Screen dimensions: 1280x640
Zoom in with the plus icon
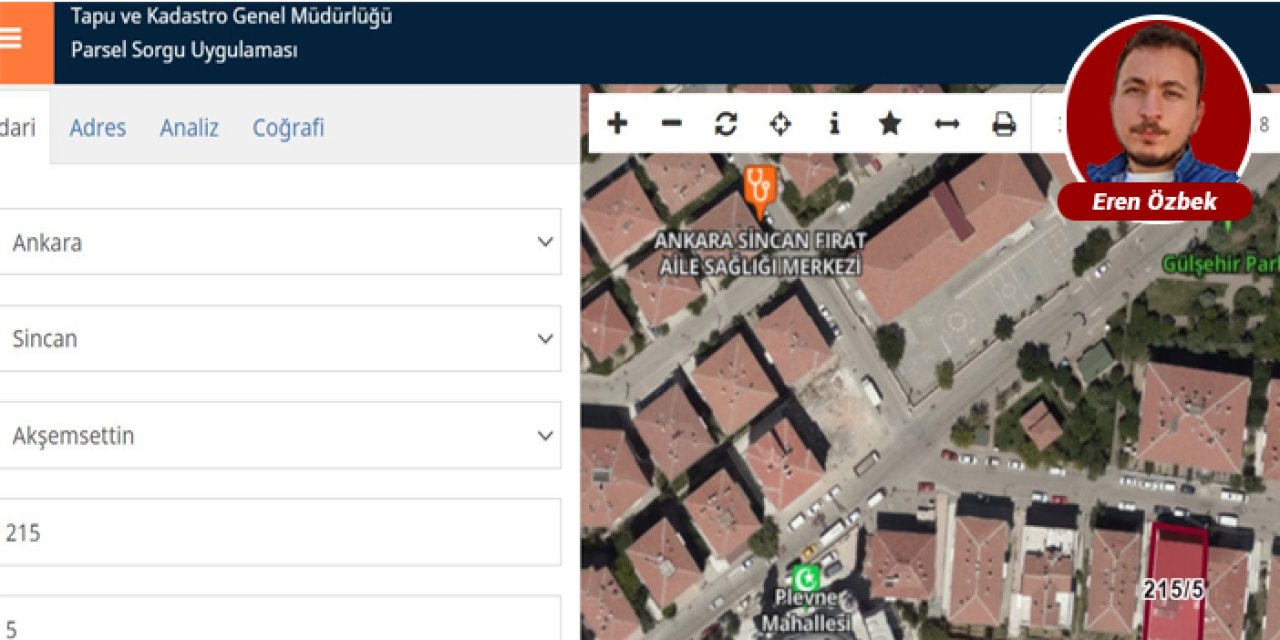click(x=617, y=124)
